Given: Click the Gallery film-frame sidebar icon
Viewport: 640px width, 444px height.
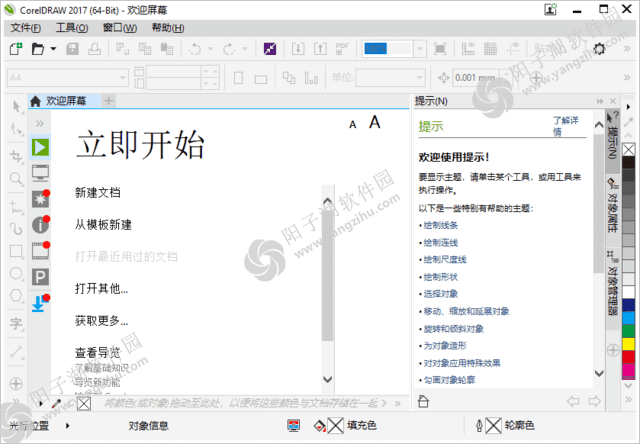Looking at the screenshot, I should click(x=40, y=251).
